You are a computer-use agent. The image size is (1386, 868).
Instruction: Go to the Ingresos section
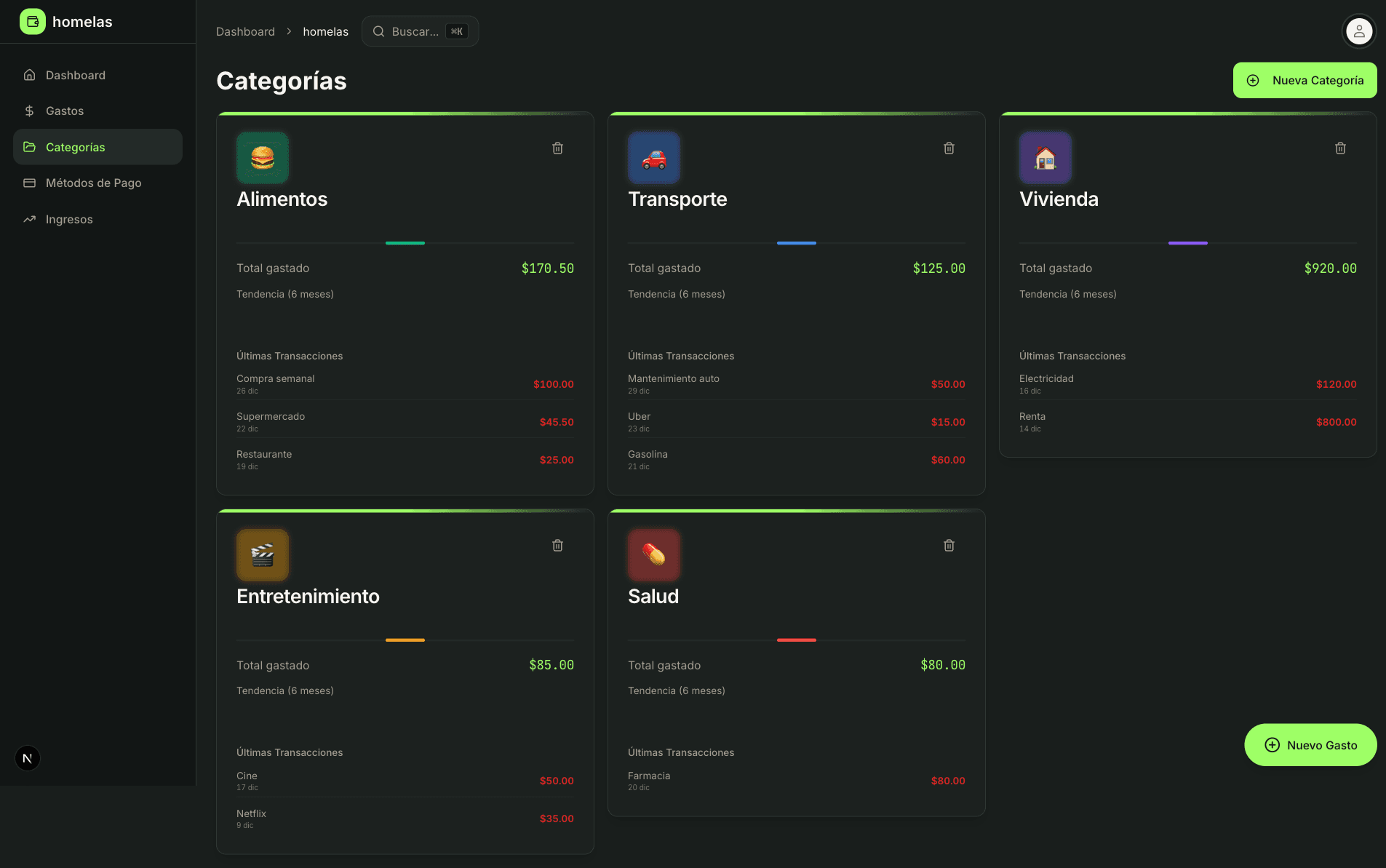click(x=69, y=219)
